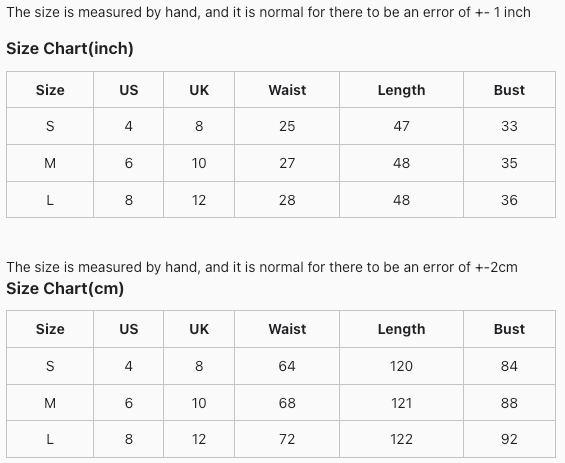This screenshot has height=463, width=565.
Task: Click waist value 64 in cm chart
Action: click(287, 366)
